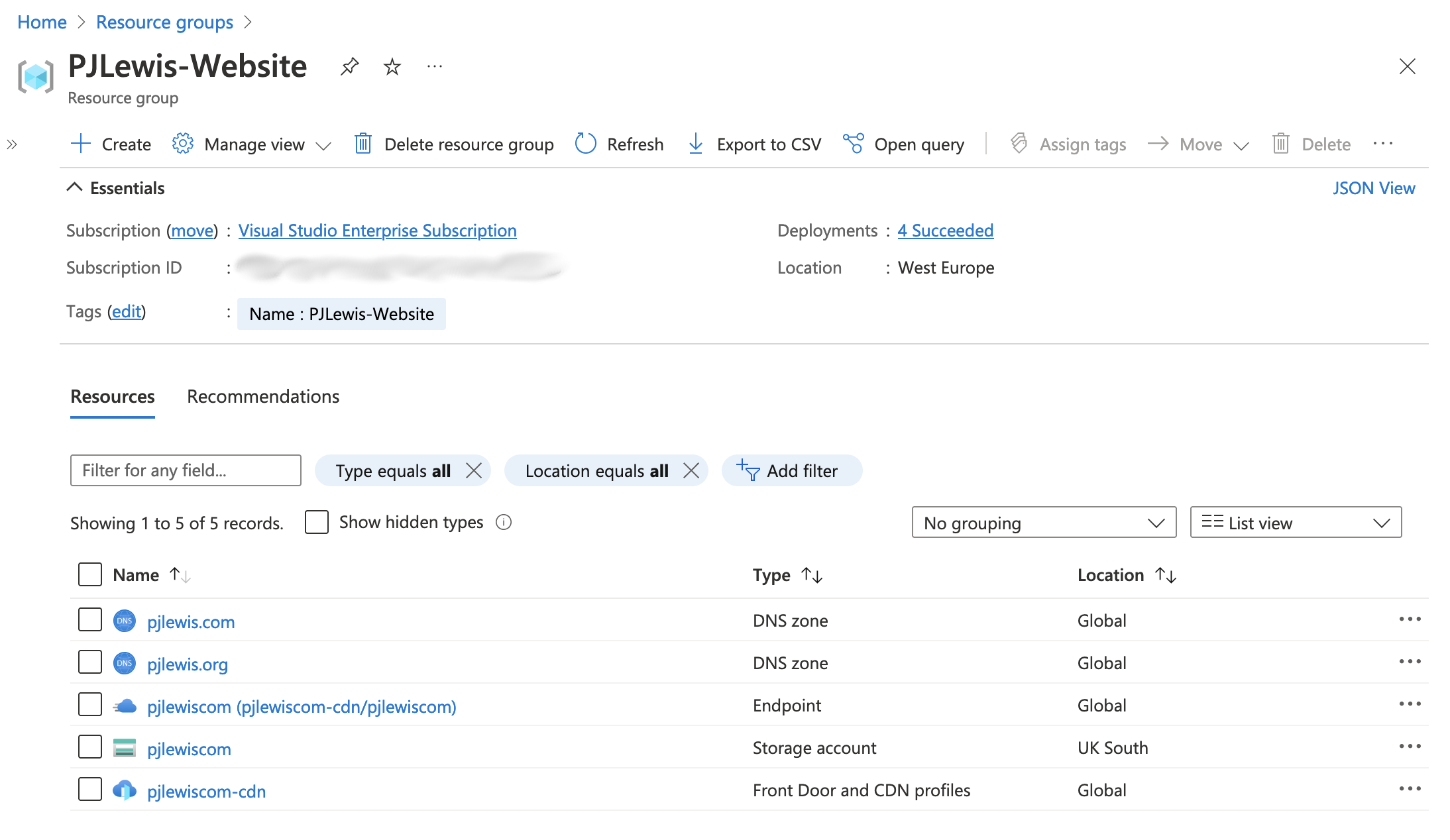
Task: Open the ellipsis menu next to the title
Action: (x=435, y=66)
